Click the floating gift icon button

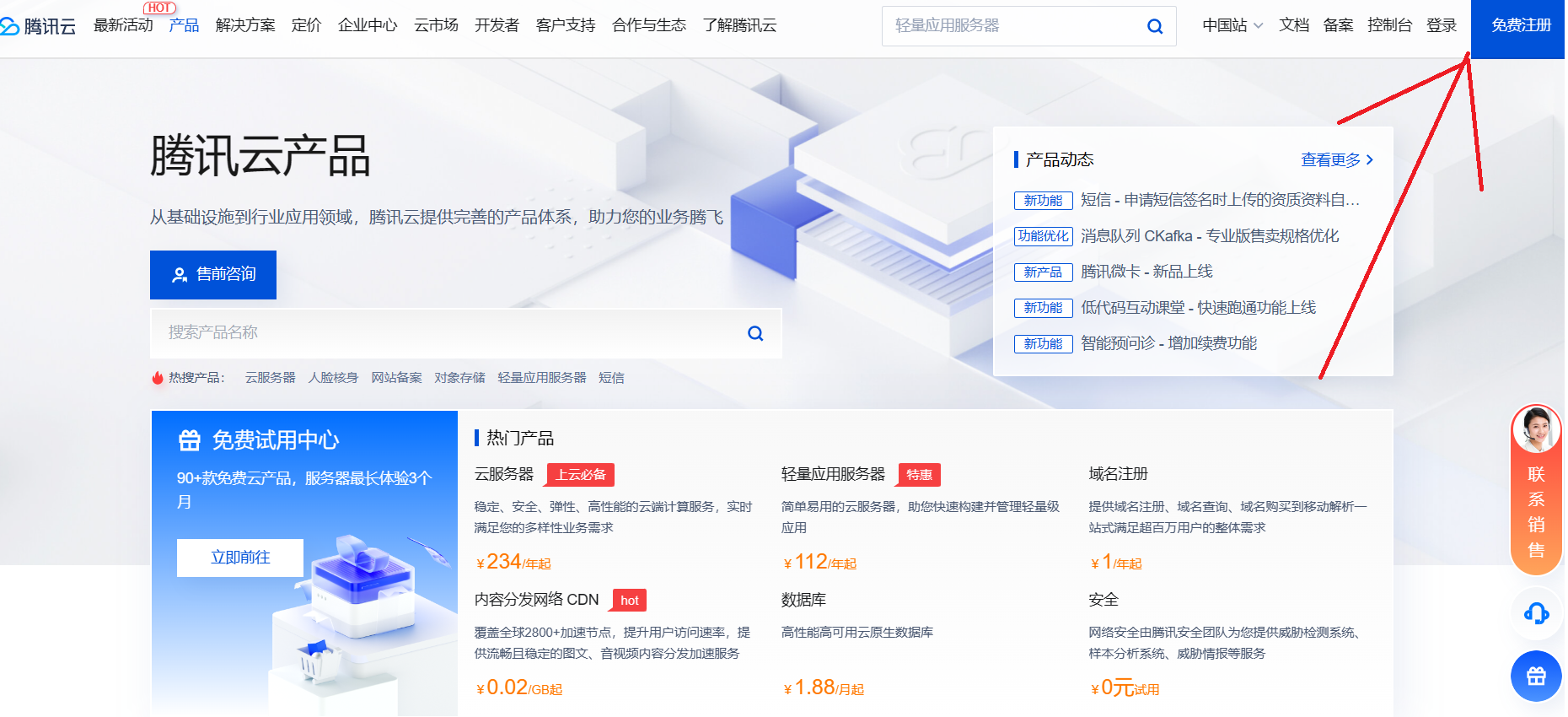coord(1536,677)
